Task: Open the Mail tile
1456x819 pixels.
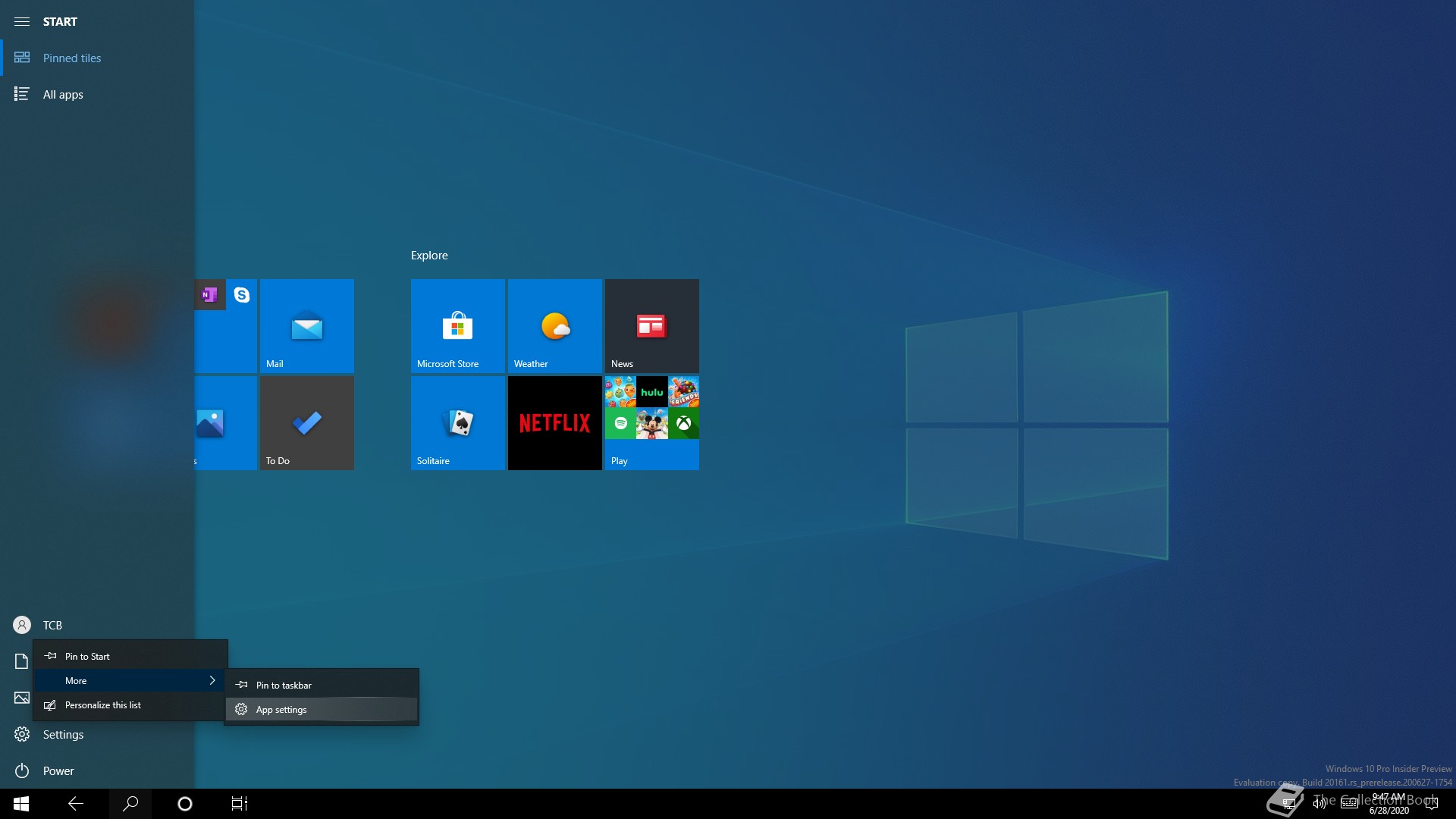Action: [306, 326]
